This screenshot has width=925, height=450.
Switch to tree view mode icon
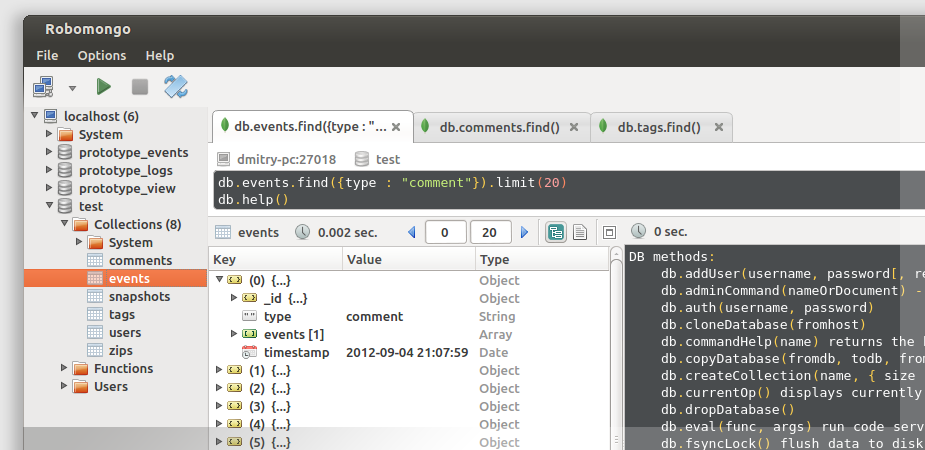pos(556,232)
